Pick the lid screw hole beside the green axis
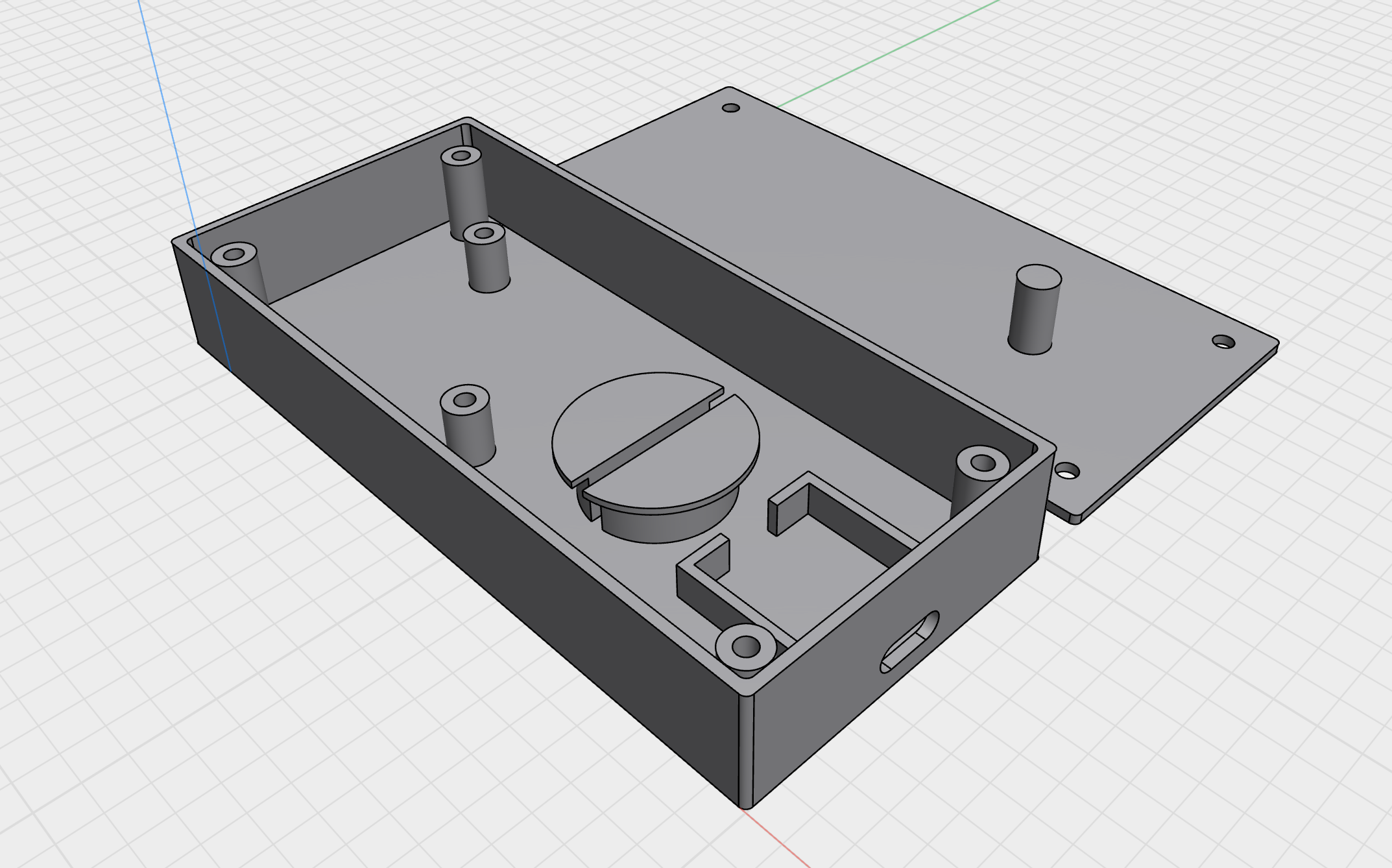 731,108
